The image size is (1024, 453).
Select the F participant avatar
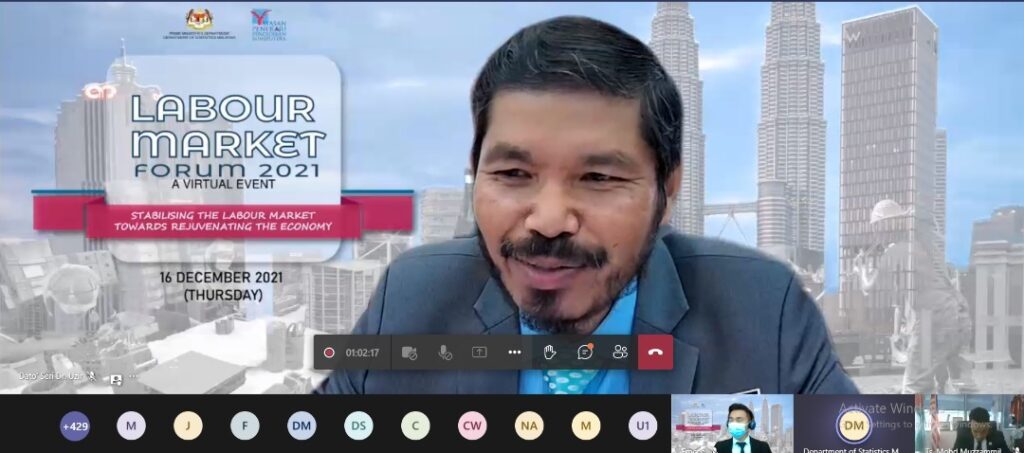click(244, 426)
